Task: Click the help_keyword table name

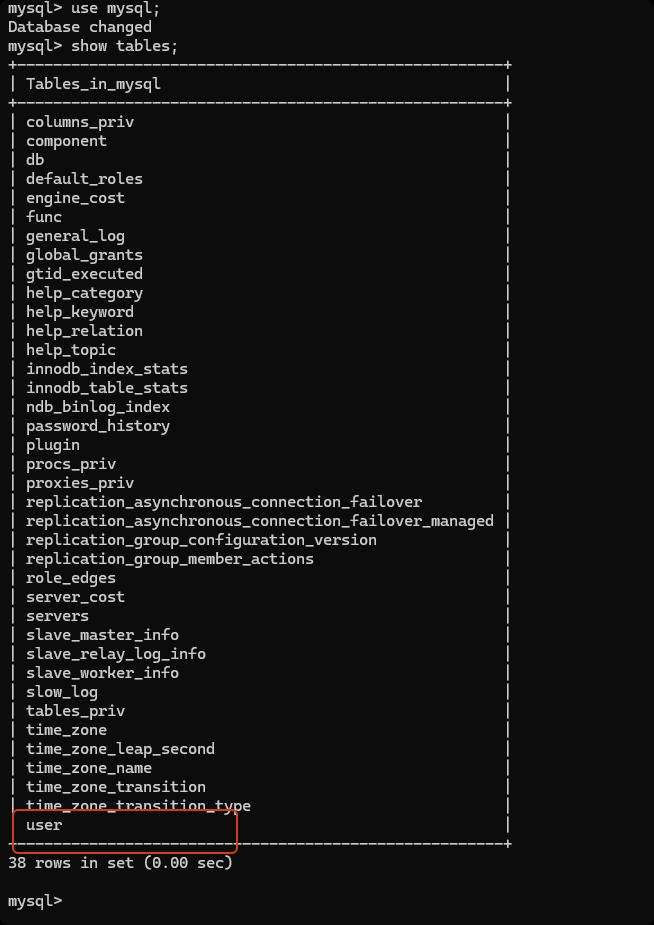Action: 80,312
